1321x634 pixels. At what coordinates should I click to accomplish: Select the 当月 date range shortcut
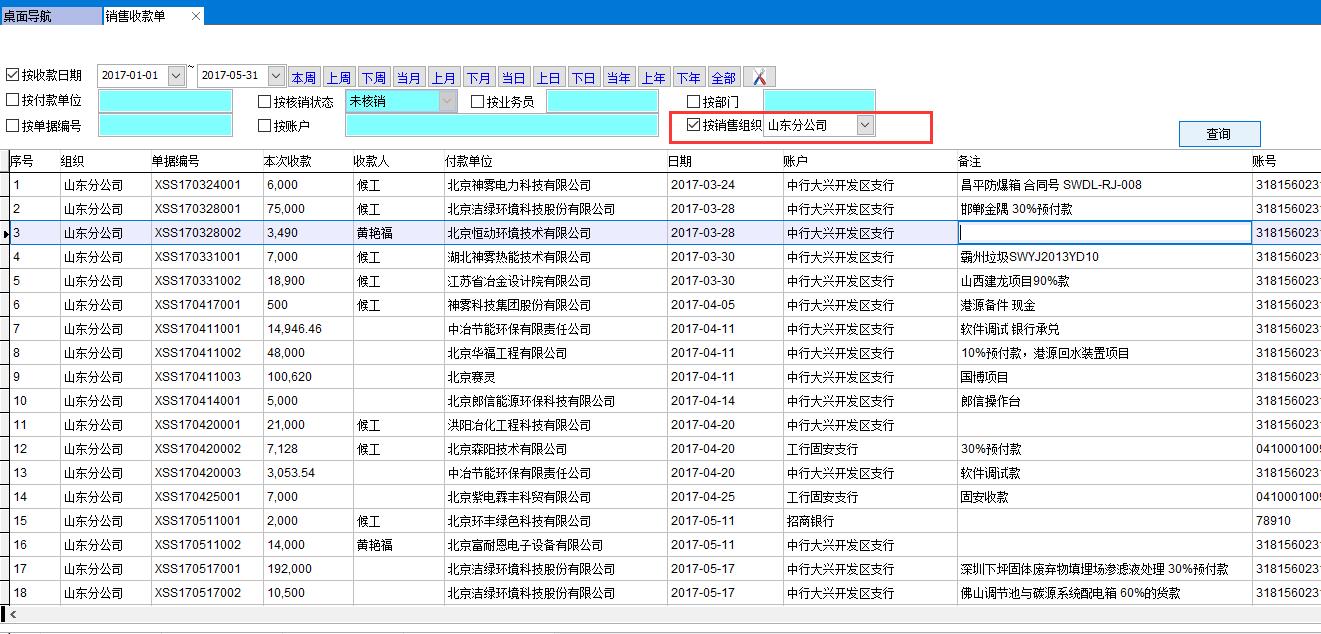tap(408, 76)
